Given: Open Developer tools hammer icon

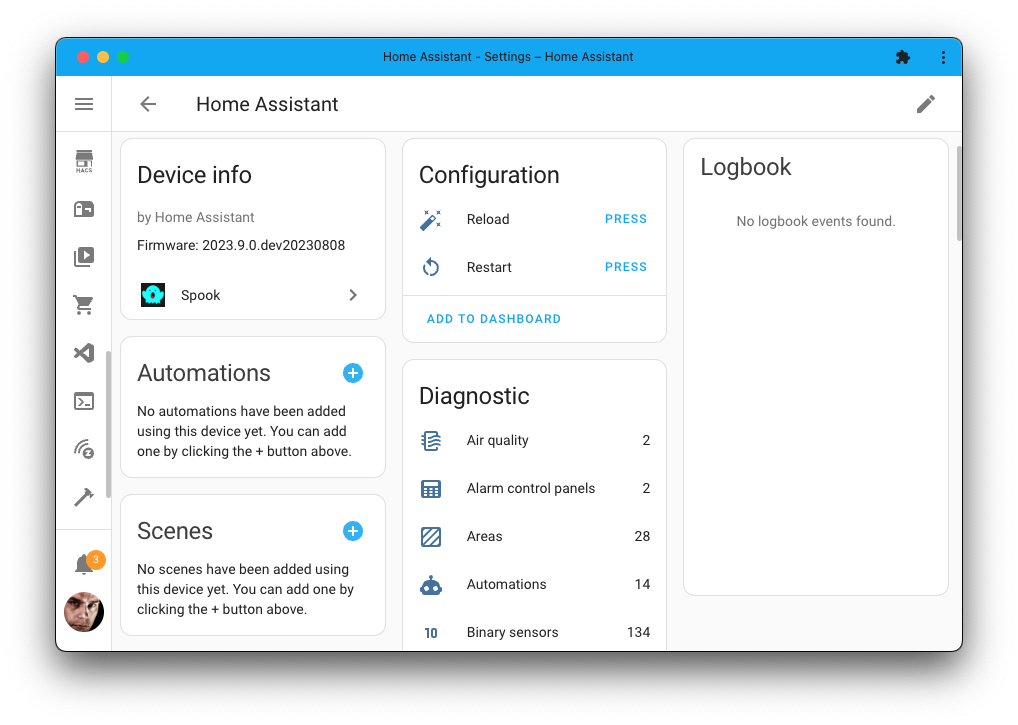Looking at the screenshot, I should coord(84,496).
